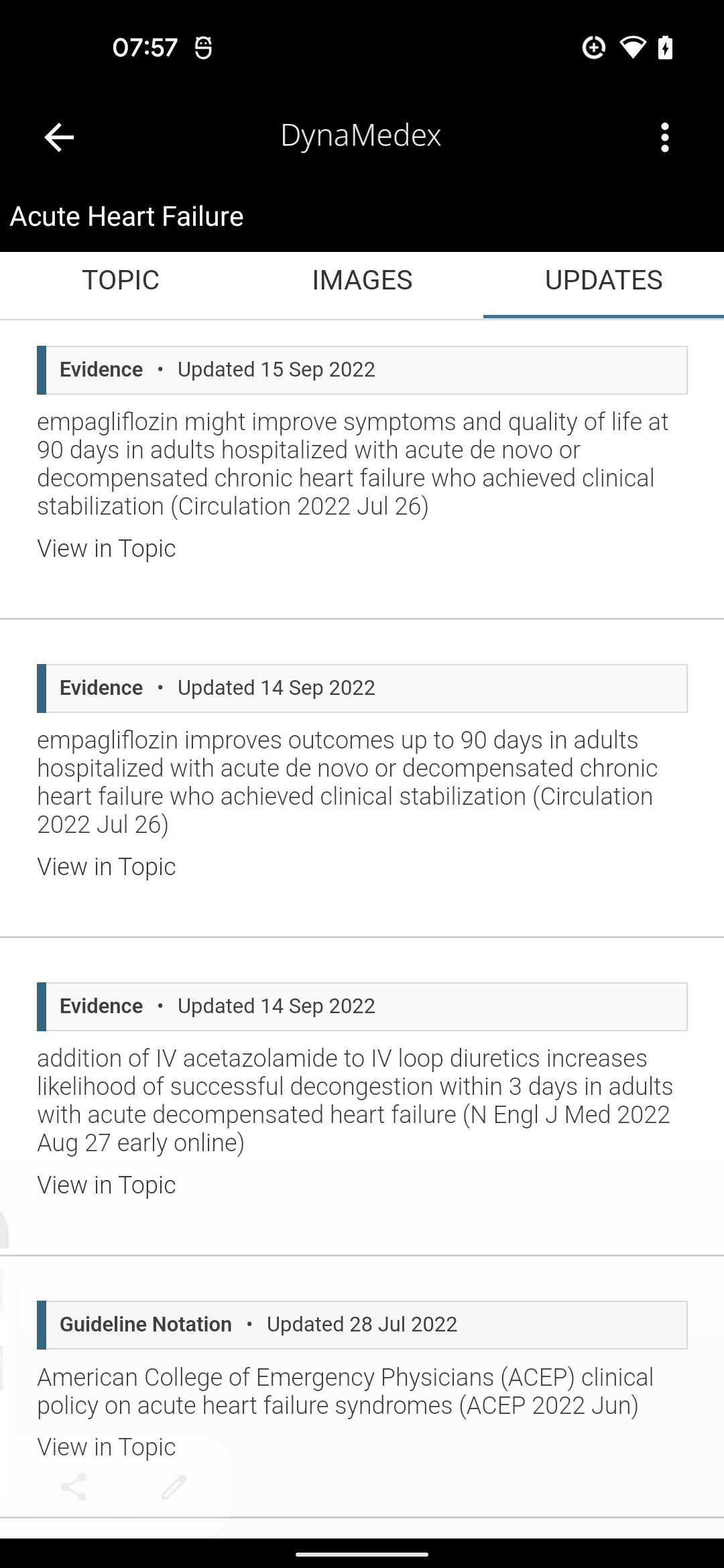Open View in Topic for empagliflozin improves outcomes

click(x=107, y=867)
